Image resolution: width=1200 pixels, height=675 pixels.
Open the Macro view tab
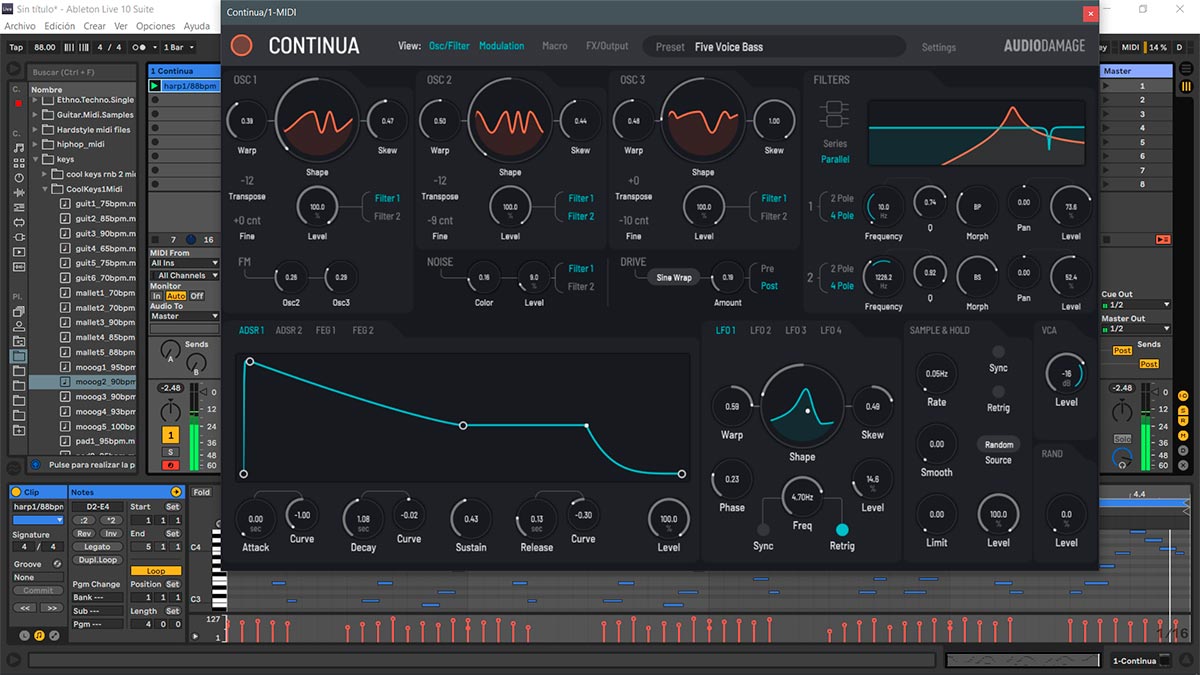(x=555, y=46)
